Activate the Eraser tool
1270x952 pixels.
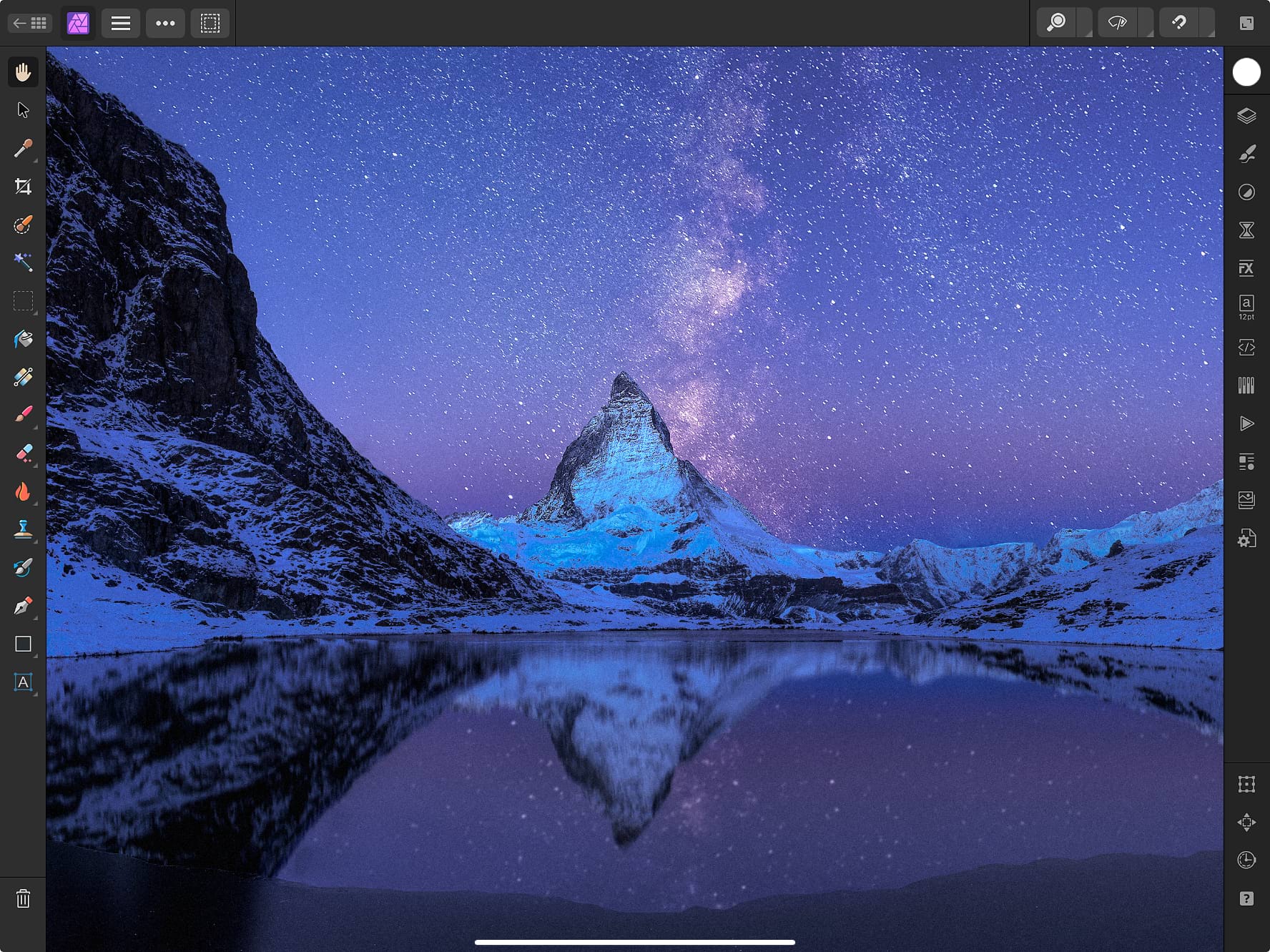click(23, 452)
